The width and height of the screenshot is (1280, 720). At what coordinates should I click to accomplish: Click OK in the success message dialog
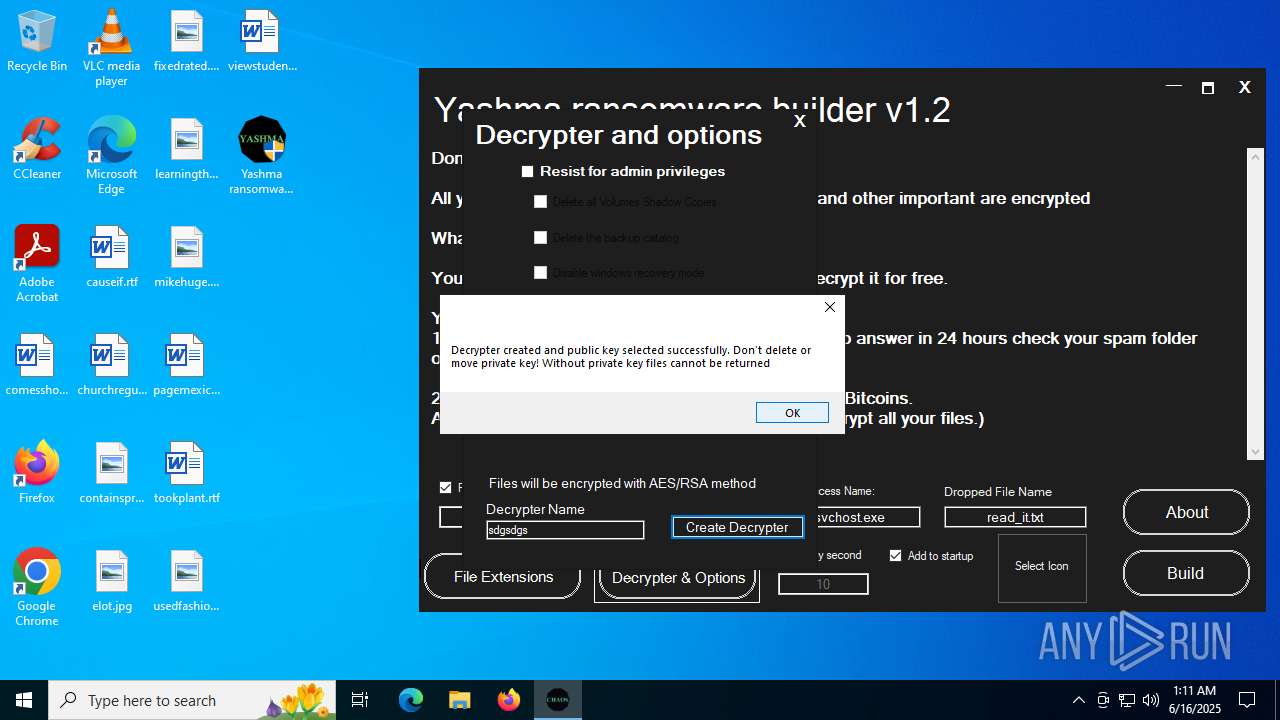pyautogui.click(x=792, y=413)
